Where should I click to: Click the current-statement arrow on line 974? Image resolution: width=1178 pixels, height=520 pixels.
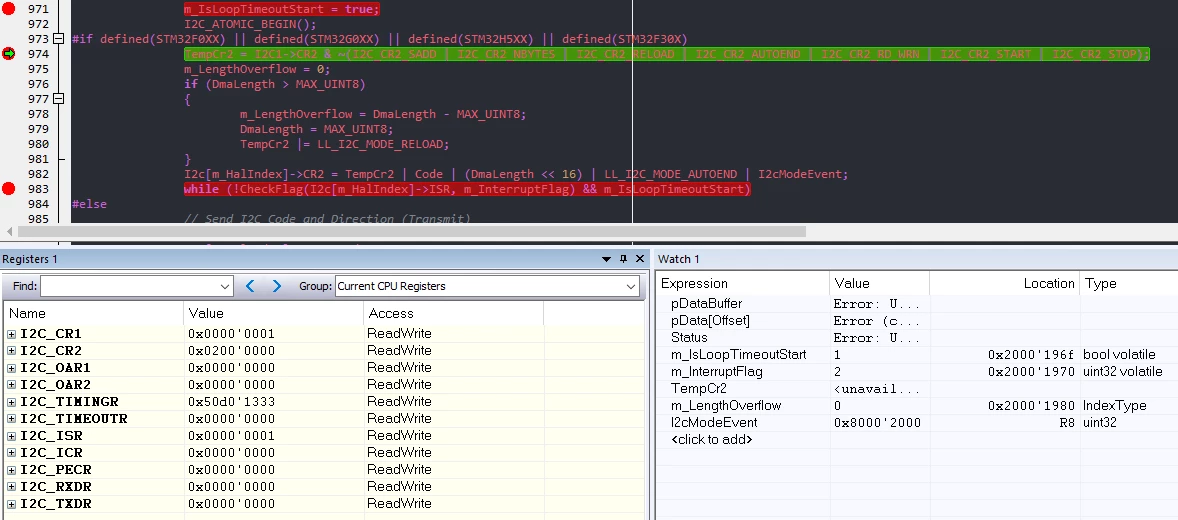[x=8, y=53]
